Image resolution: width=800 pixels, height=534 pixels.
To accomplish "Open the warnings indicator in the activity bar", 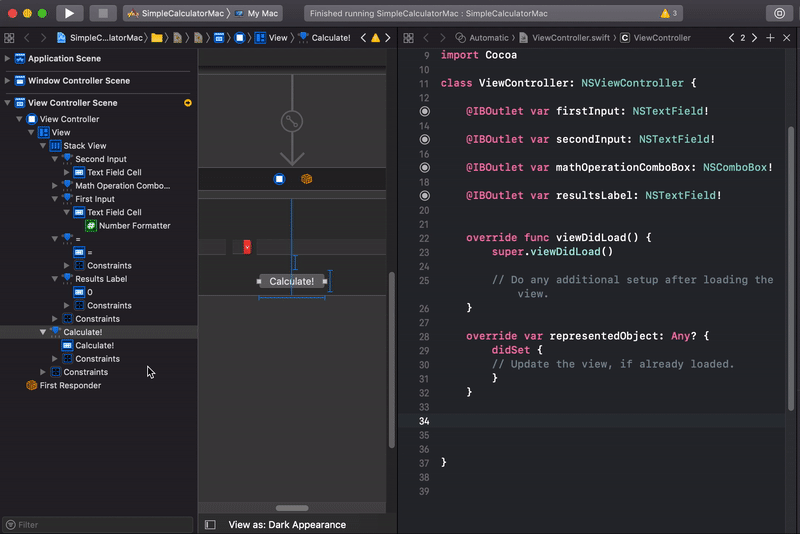I will point(668,13).
